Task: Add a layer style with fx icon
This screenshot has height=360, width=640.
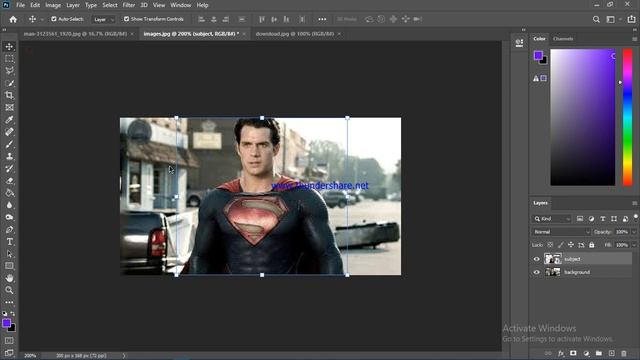Action: 561,353
